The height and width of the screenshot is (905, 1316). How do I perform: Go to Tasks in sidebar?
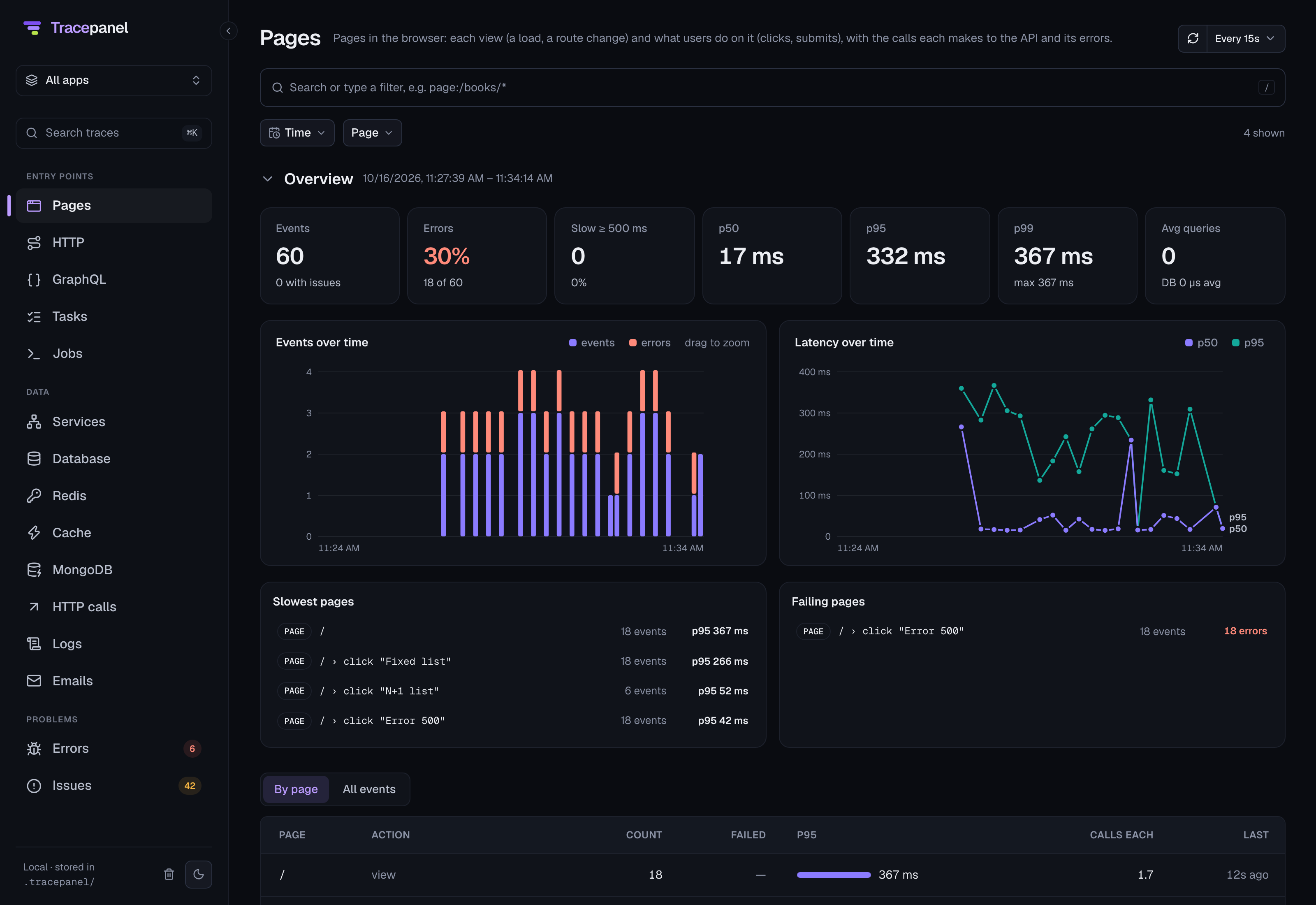click(x=114, y=316)
